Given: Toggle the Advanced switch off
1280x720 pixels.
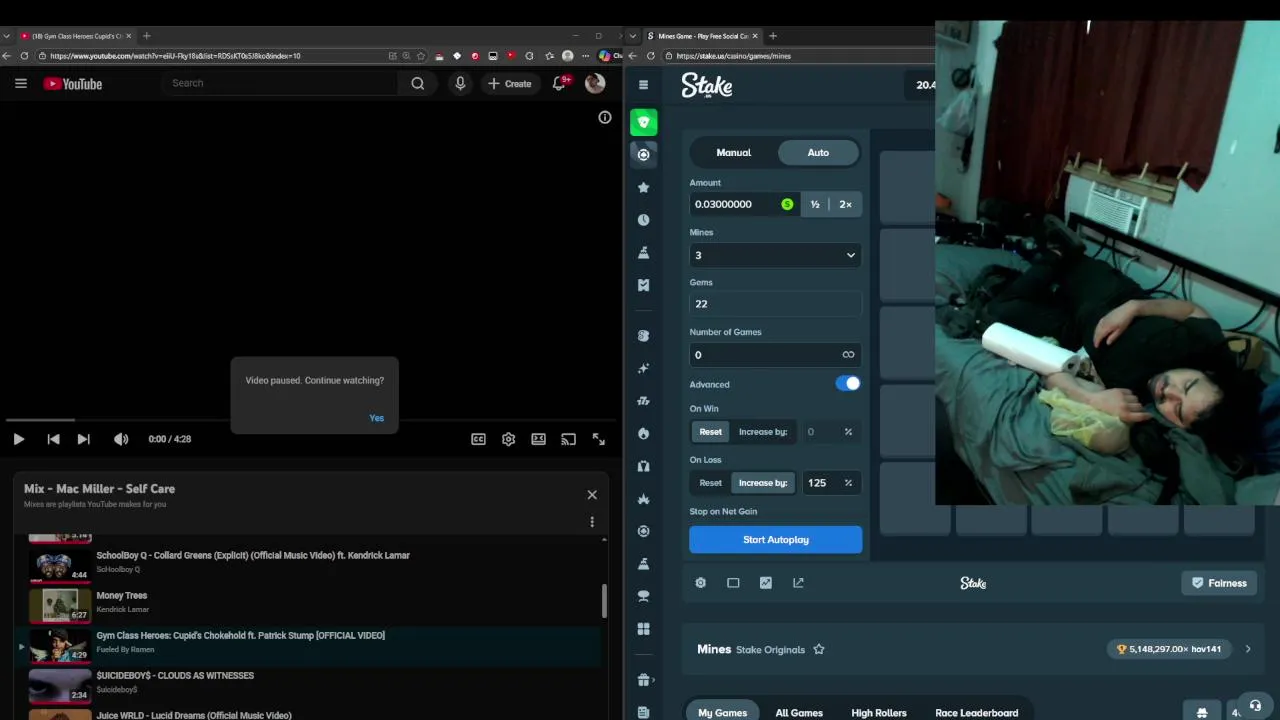Looking at the screenshot, I should pyautogui.click(x=848, y=384).
